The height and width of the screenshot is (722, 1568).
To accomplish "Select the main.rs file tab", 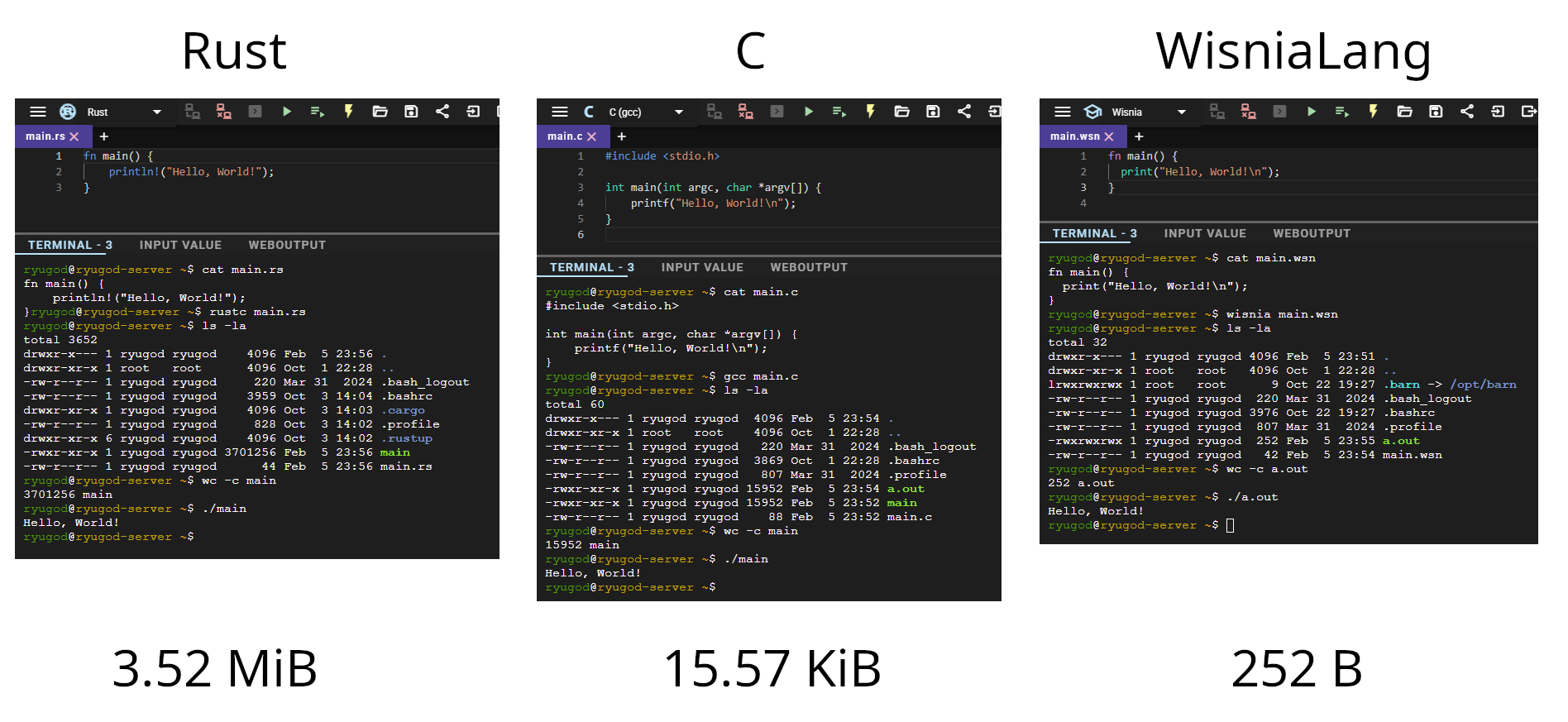I will tap(45, 136).
